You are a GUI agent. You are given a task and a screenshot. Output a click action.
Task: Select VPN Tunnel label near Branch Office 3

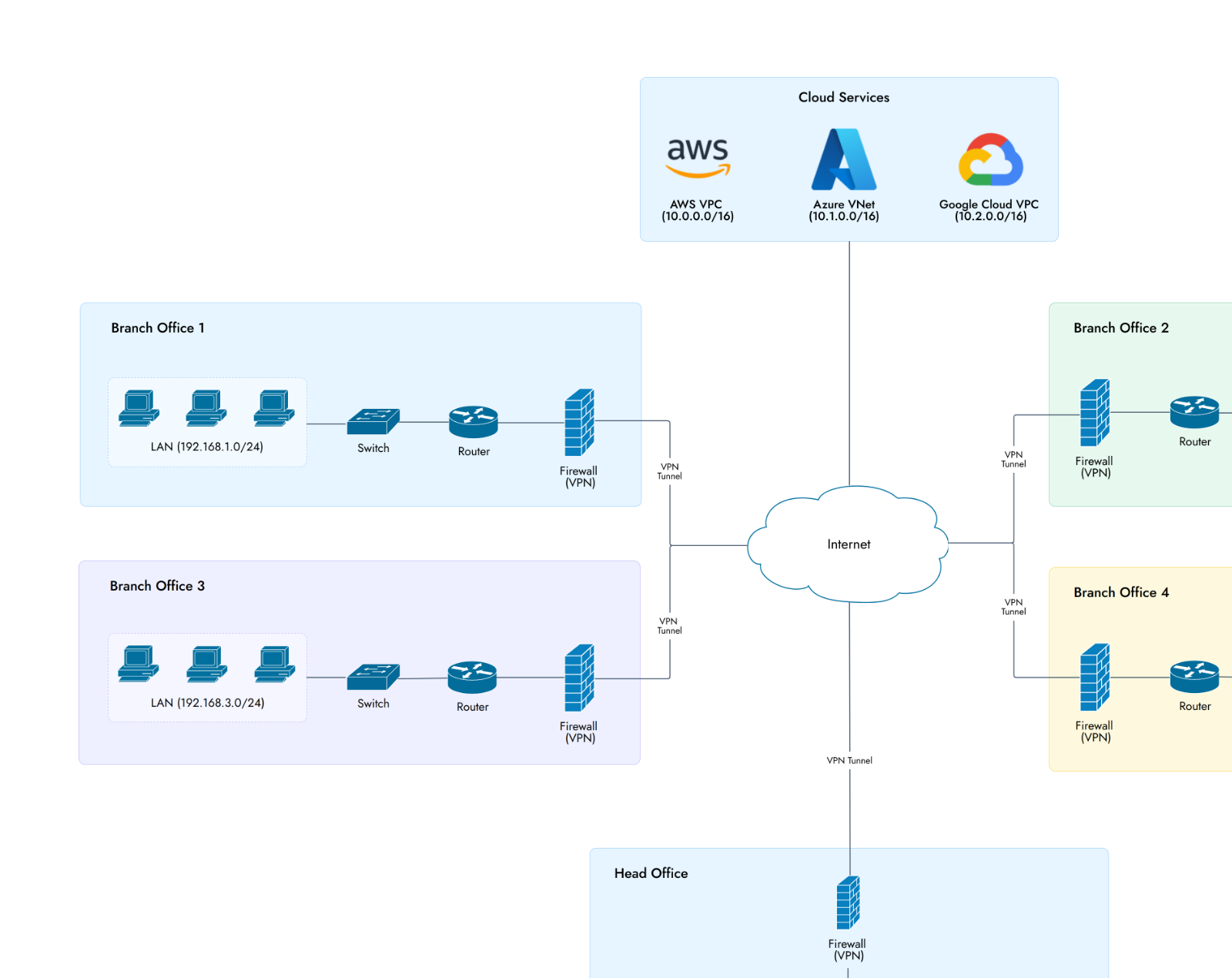[669, 626]
